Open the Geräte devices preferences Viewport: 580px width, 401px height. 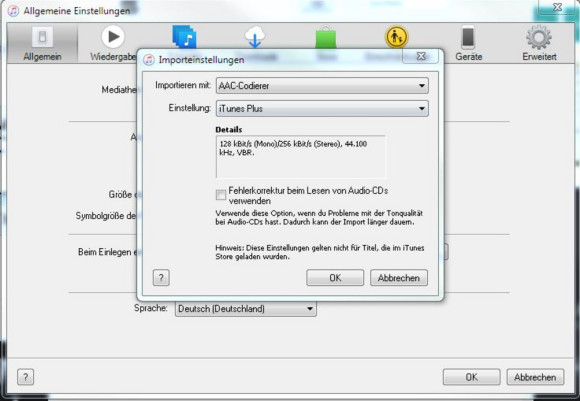coord(468,43)
